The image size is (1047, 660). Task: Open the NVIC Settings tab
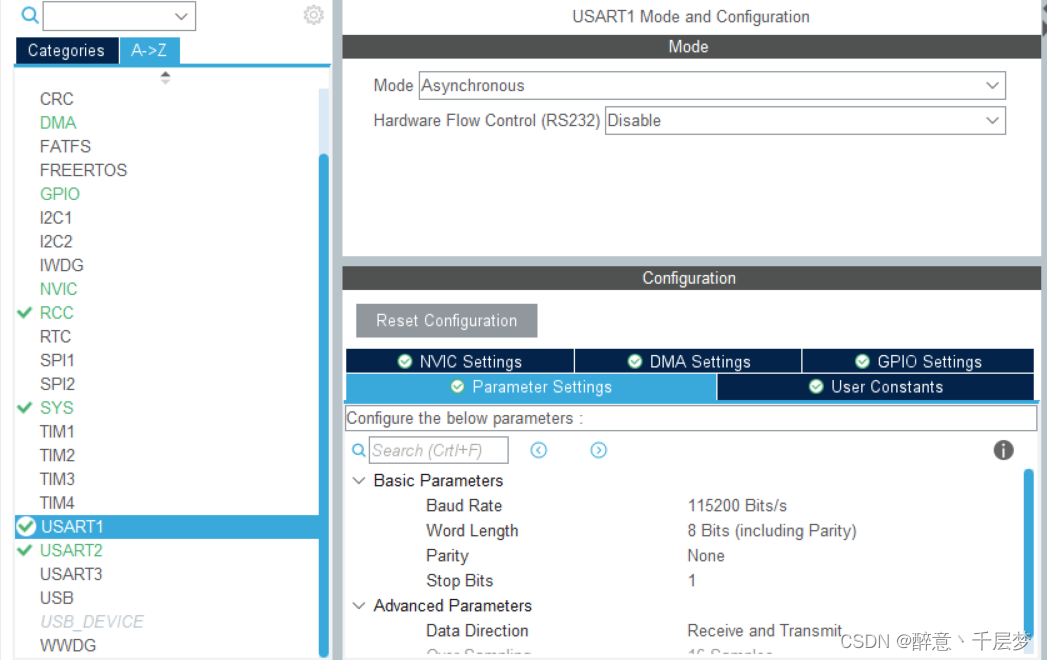(x=460, y=361)
